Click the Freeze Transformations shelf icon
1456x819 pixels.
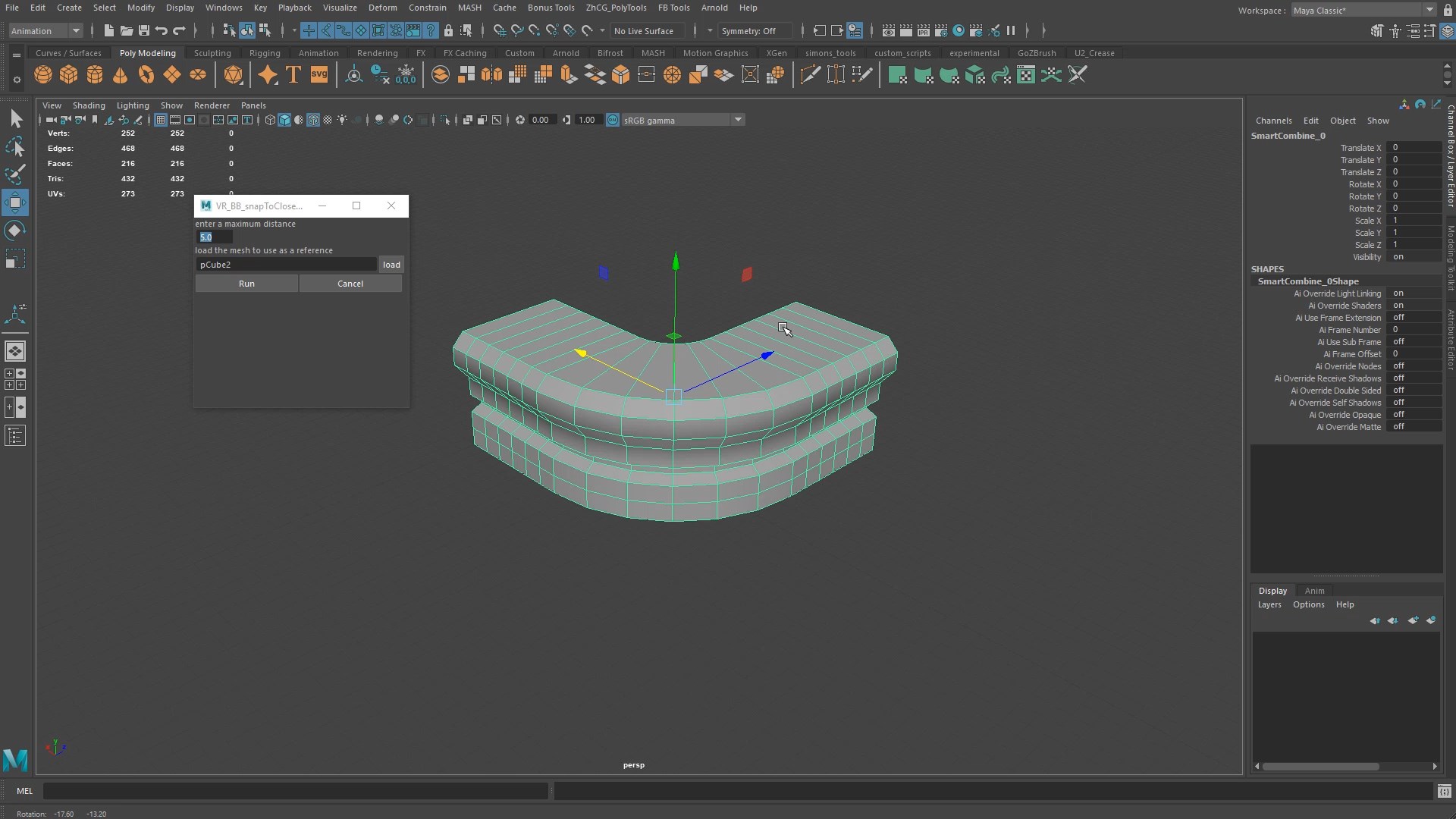tap(406, 75)
